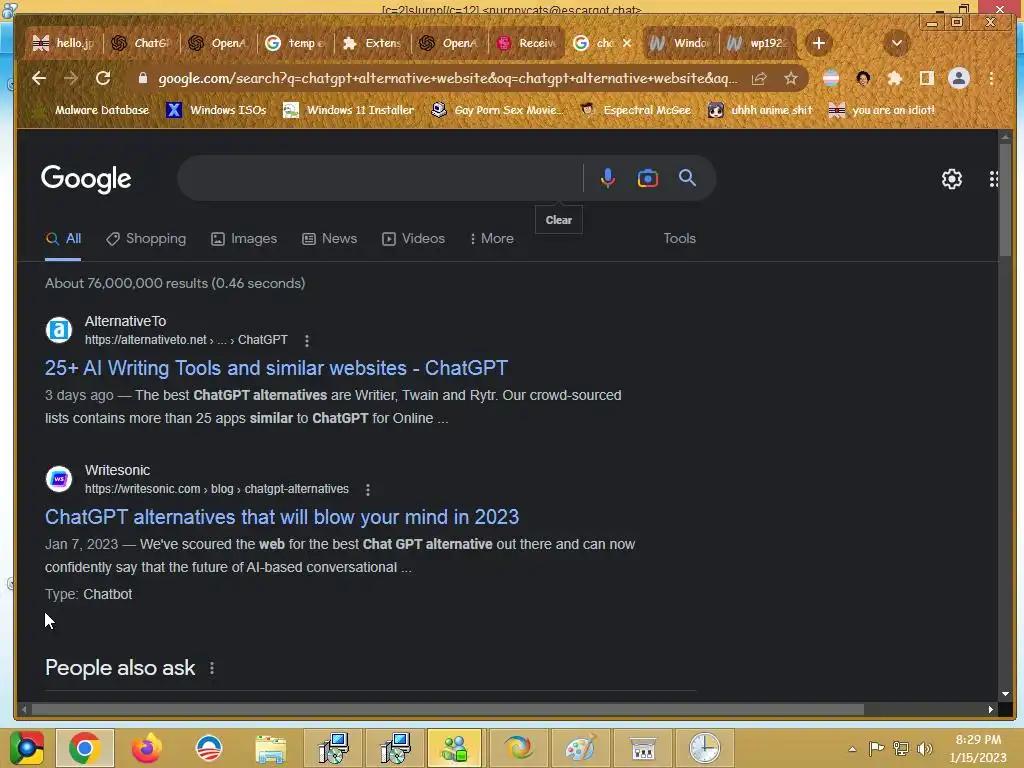The image size is (1024, 768).
Task: Open Windows ISOs bookmark
Action: (x=216, y=110)
